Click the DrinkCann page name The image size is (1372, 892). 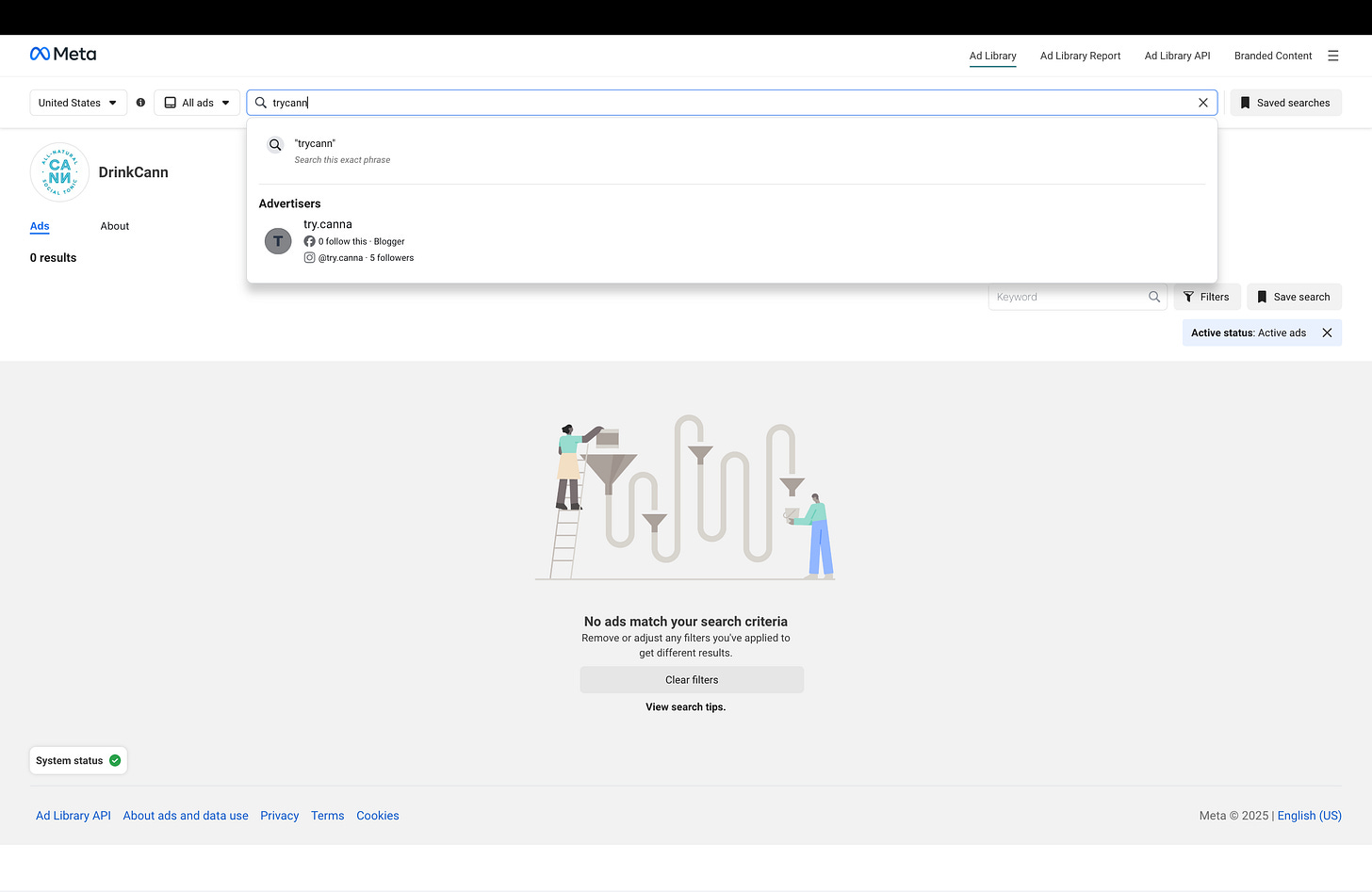coord(134,172)
